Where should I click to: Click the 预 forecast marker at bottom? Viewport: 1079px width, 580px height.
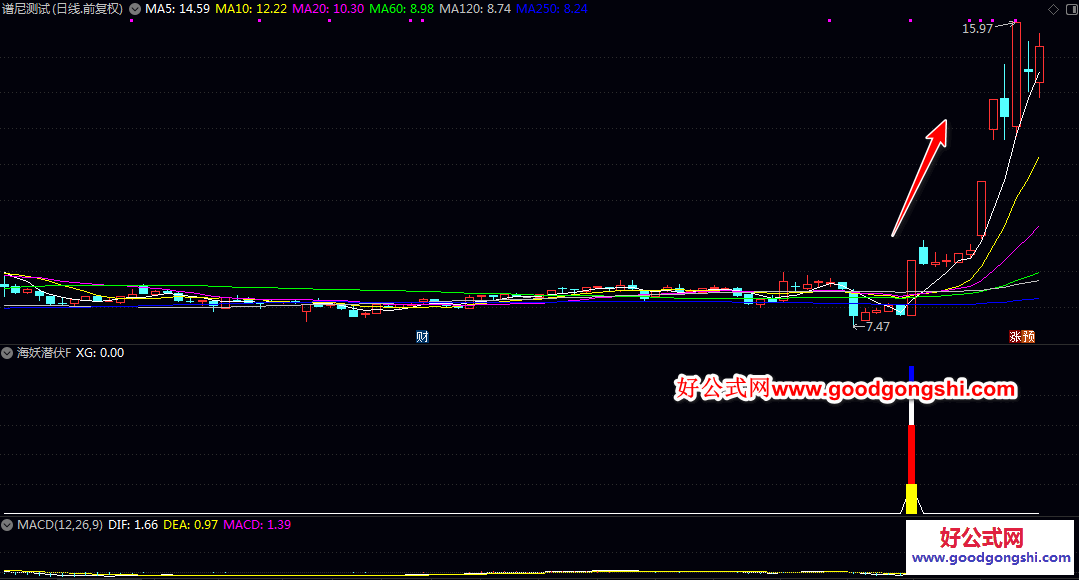(1029, 336)
